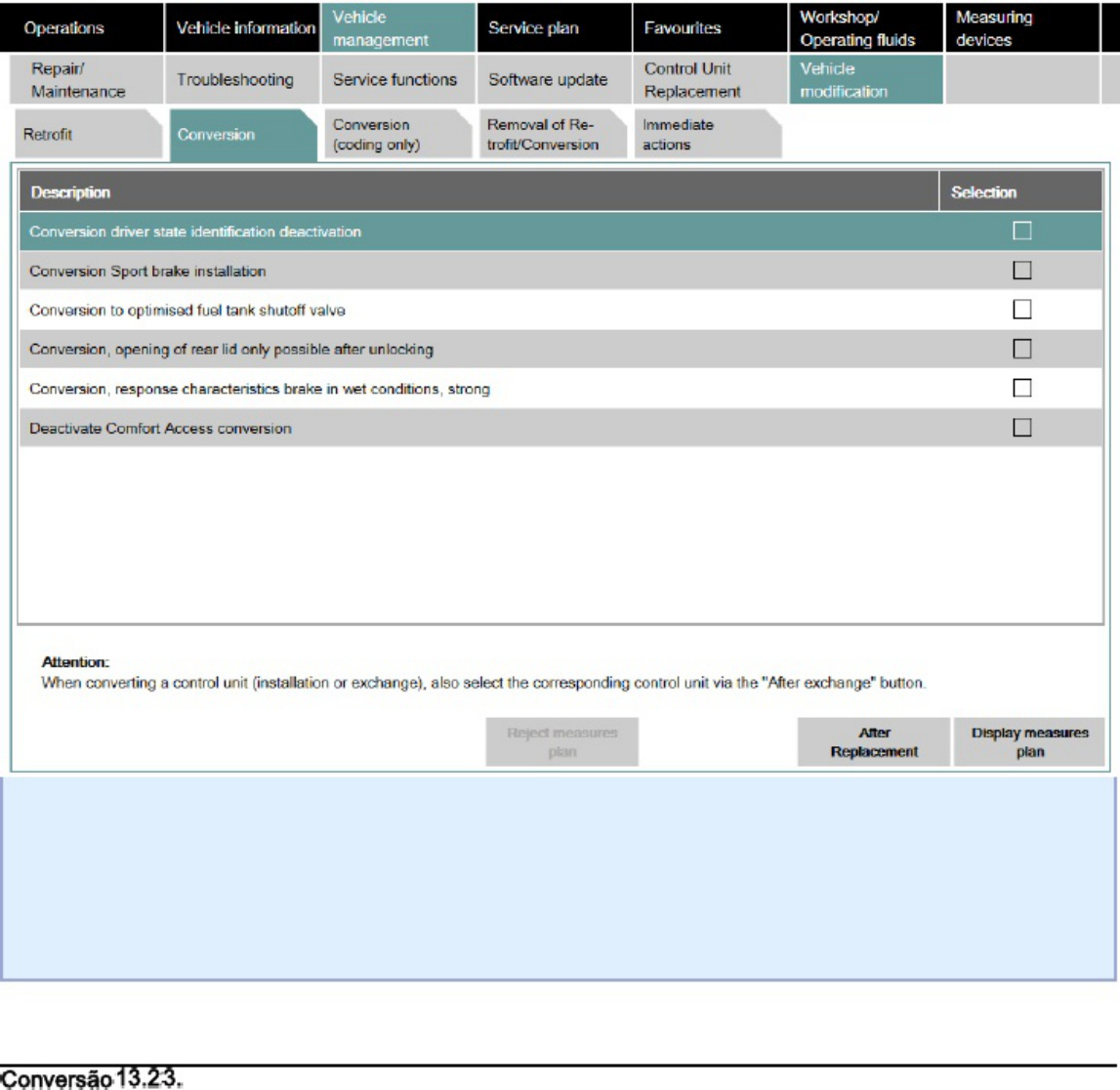The height and width of the screenshot is (1090, 1120).
Task: Select Vehicle modification sub-tab
Action: pos(866,79)
